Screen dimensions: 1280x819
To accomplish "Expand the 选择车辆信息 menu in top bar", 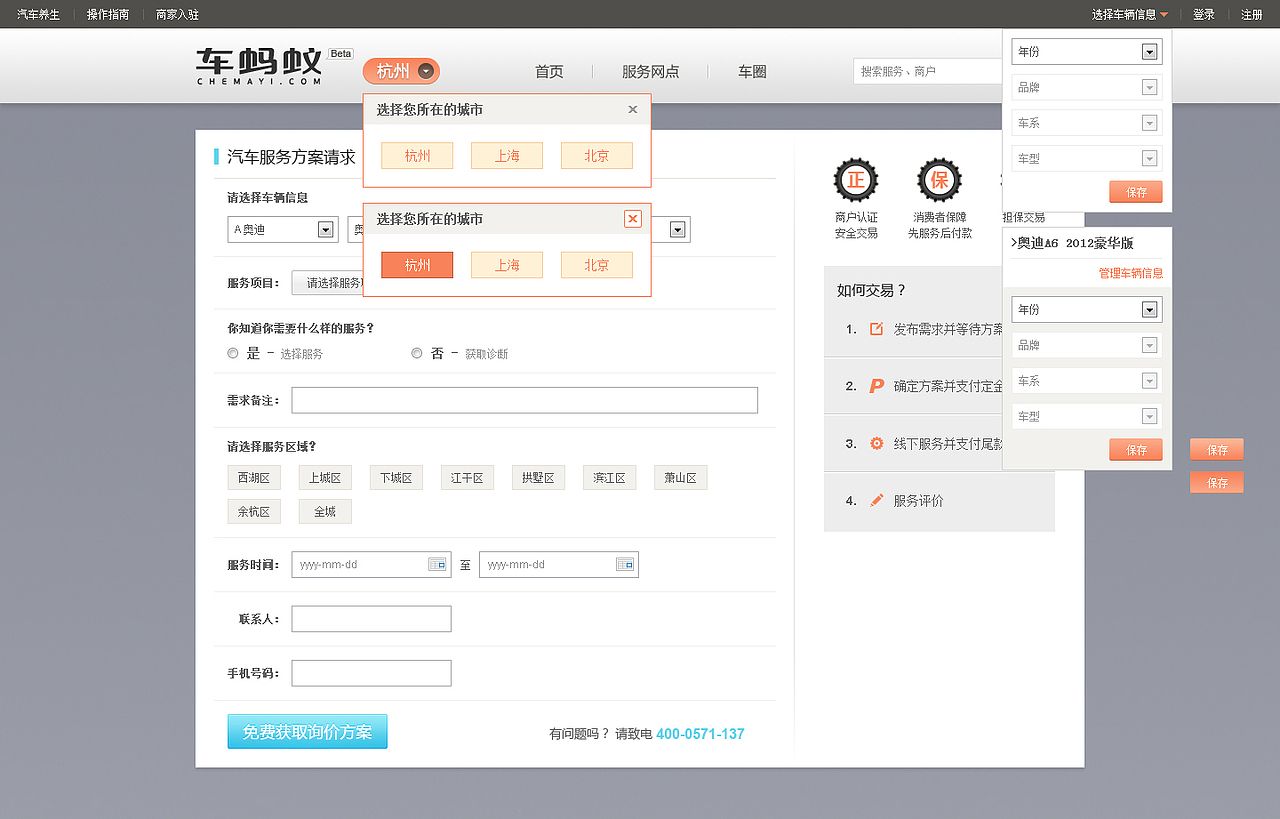I will pyautogui.click(x=1130, y=14).
